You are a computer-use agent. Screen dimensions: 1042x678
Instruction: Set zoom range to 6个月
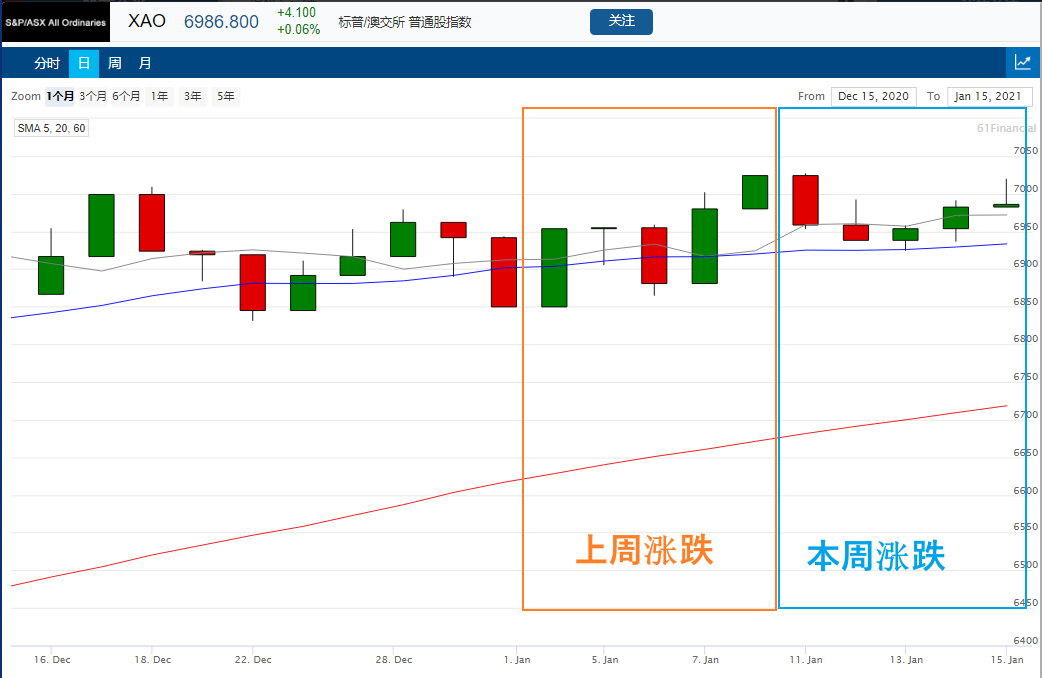point(126,96)
